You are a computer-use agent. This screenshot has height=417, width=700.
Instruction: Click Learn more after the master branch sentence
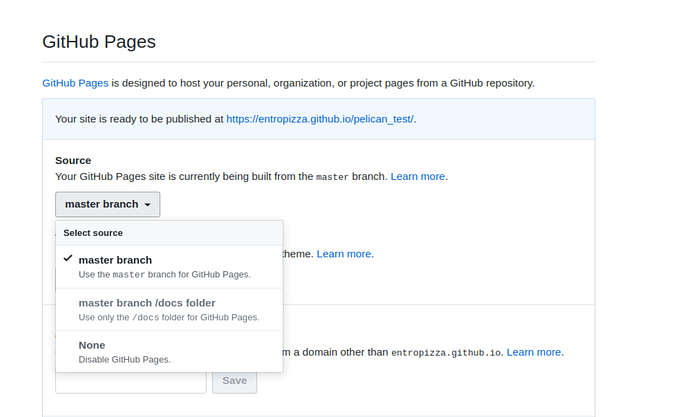[418, 176]
